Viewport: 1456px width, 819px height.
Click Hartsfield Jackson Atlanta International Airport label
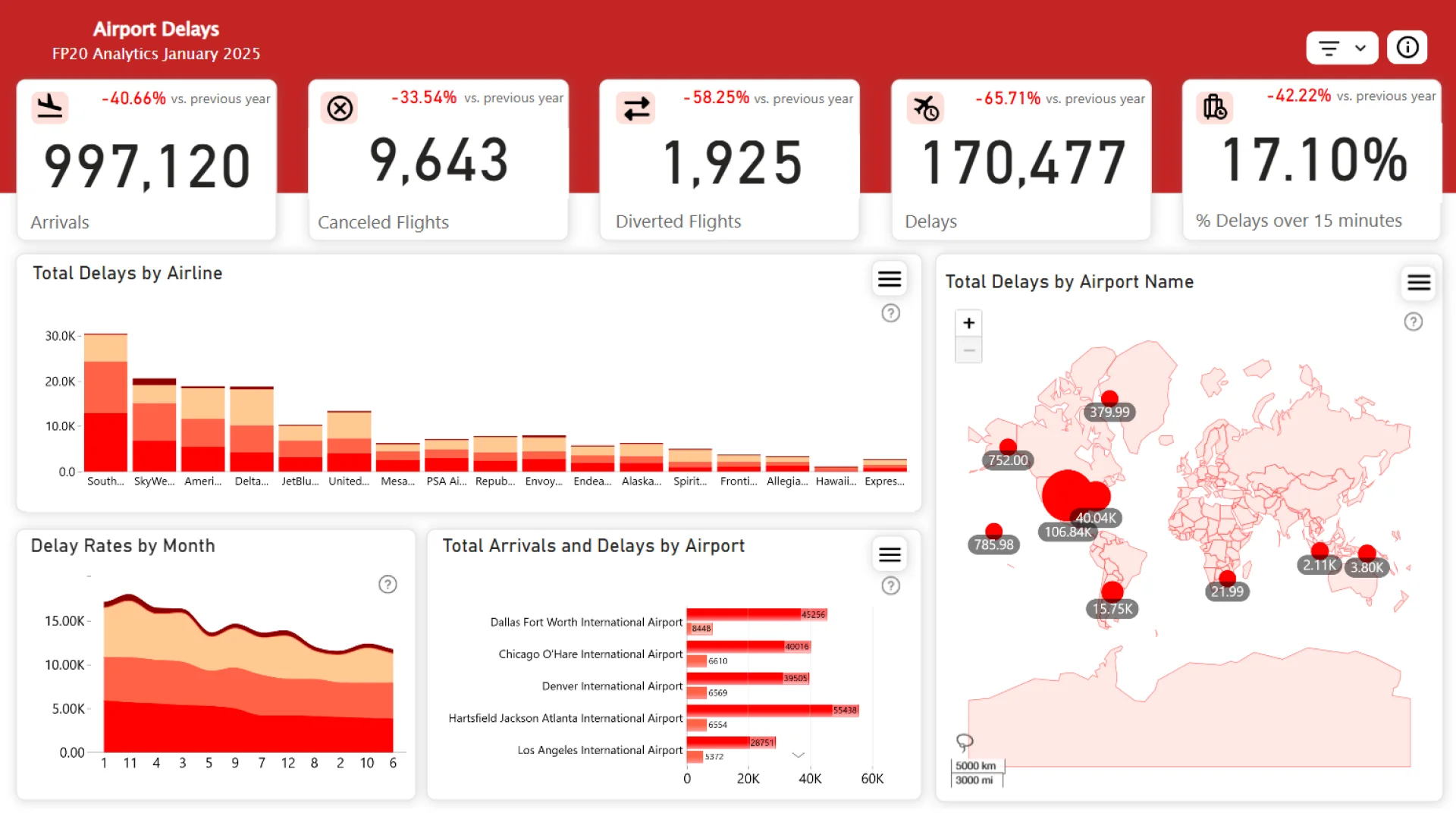566,718
